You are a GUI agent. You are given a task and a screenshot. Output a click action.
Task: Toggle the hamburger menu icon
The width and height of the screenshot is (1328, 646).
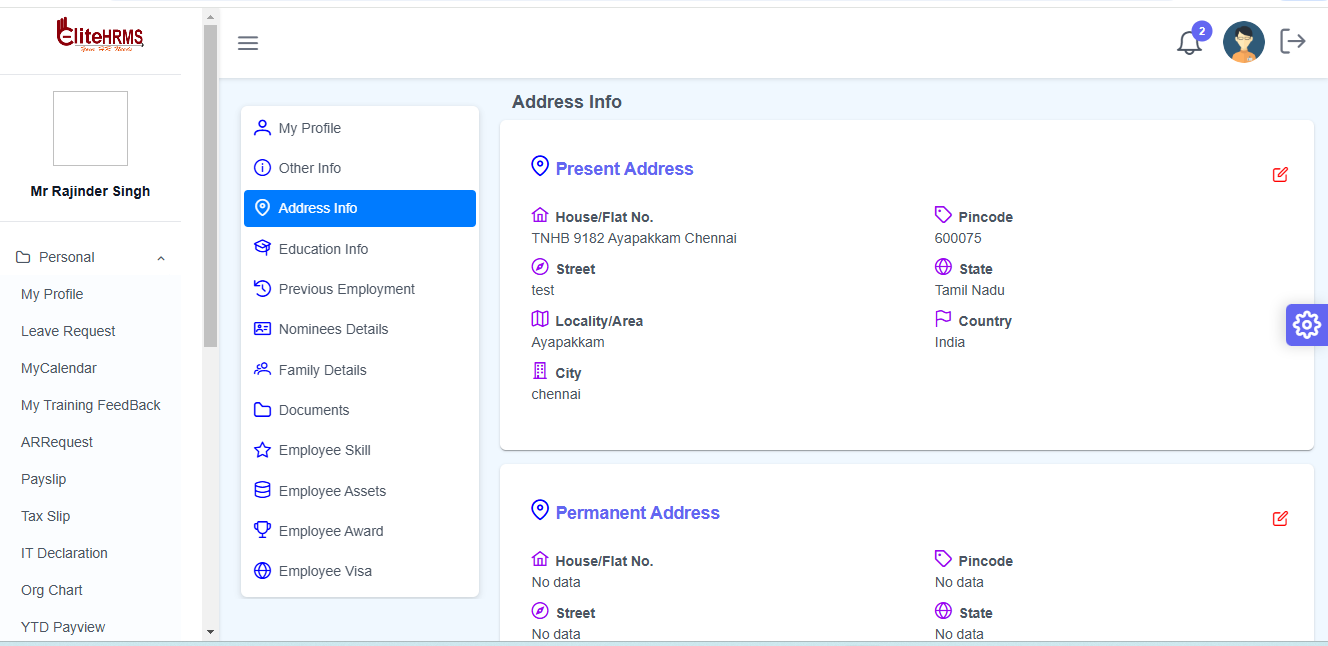coord(248,43)
